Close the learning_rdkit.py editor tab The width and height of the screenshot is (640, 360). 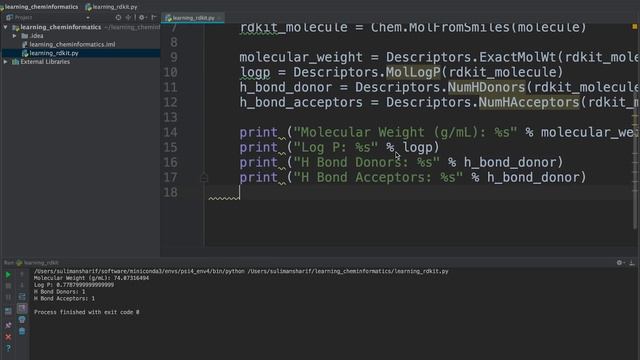220,18
